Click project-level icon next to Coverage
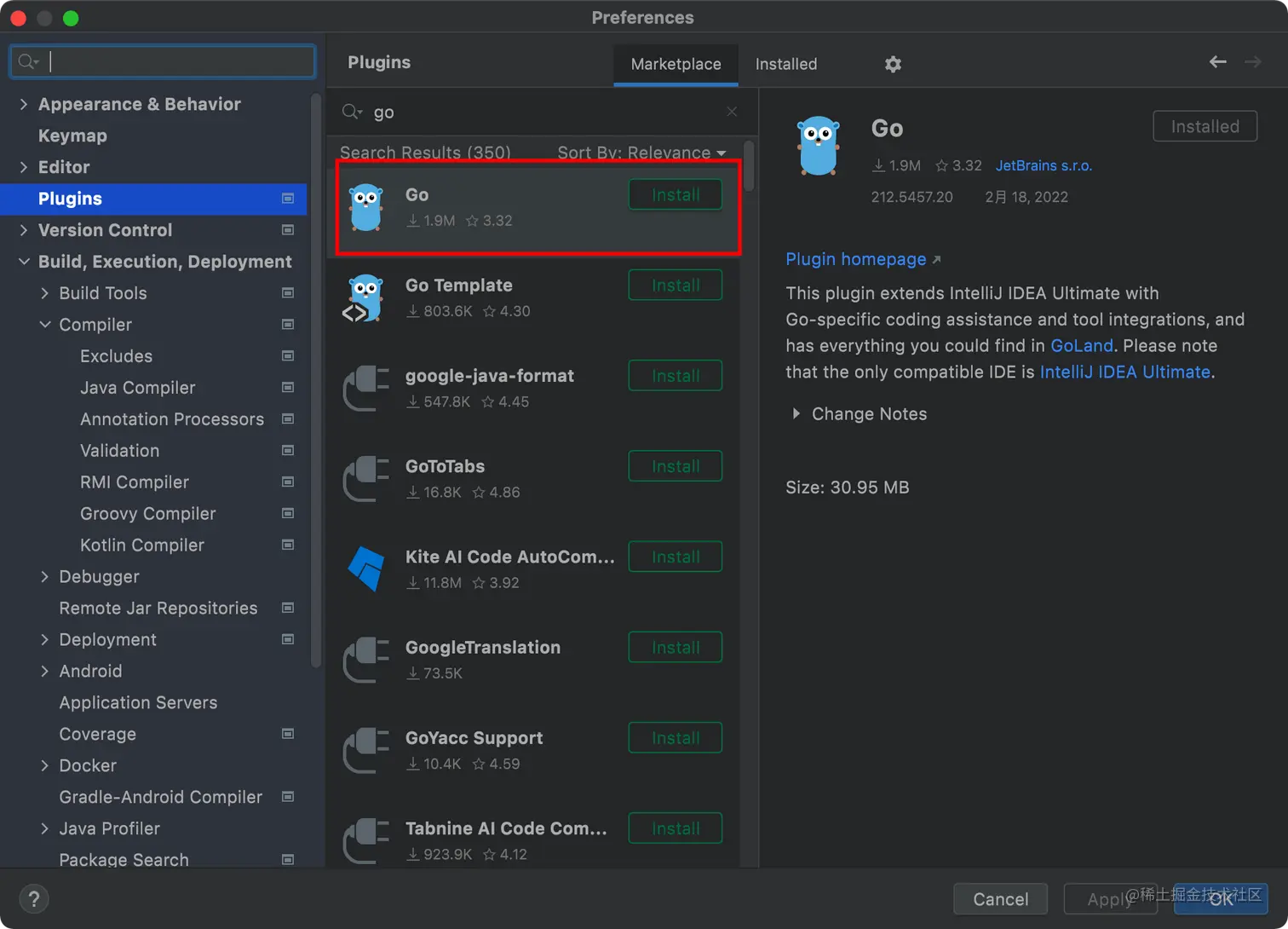 point(288,734)
